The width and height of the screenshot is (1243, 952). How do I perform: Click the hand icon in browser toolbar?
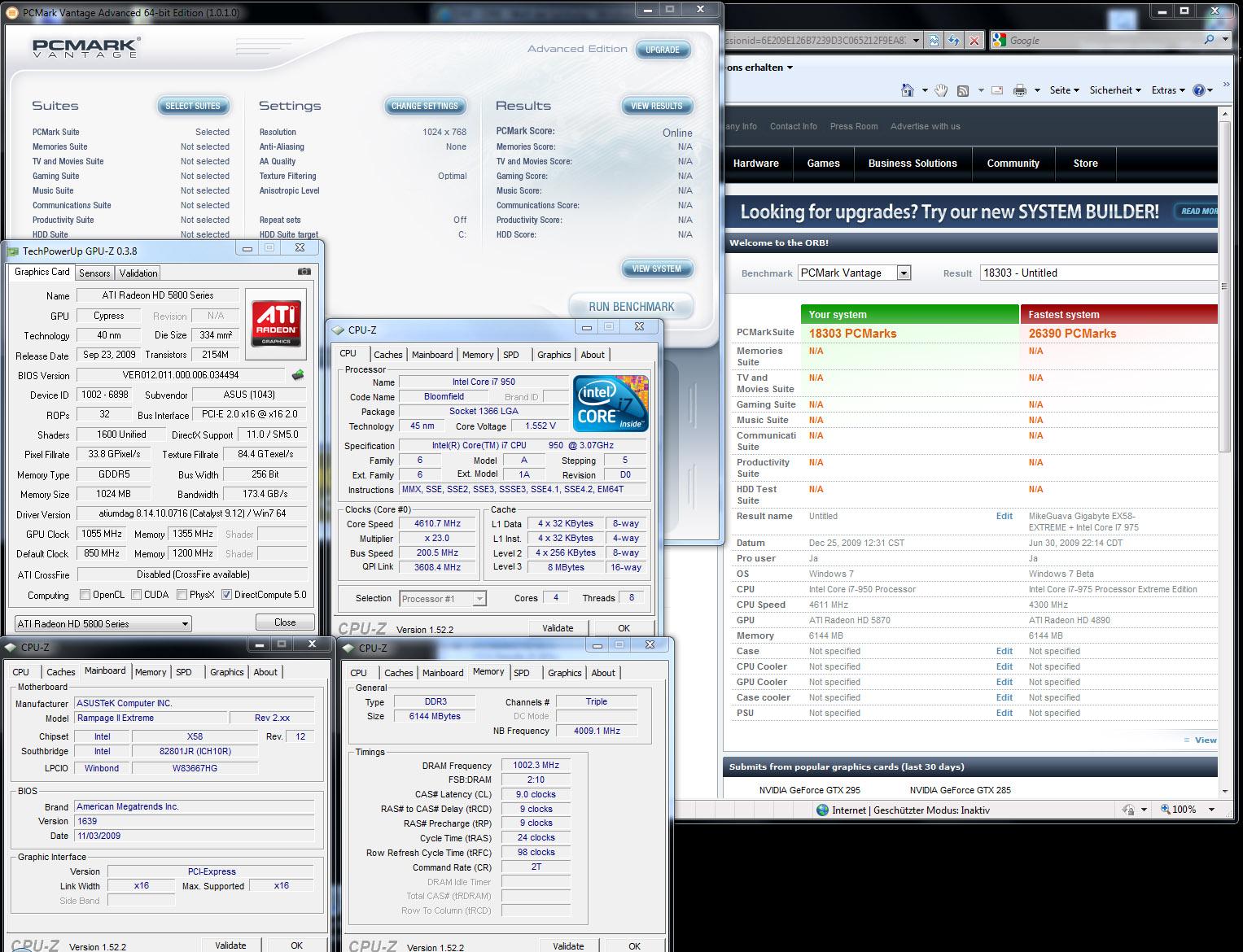[941, 90]
